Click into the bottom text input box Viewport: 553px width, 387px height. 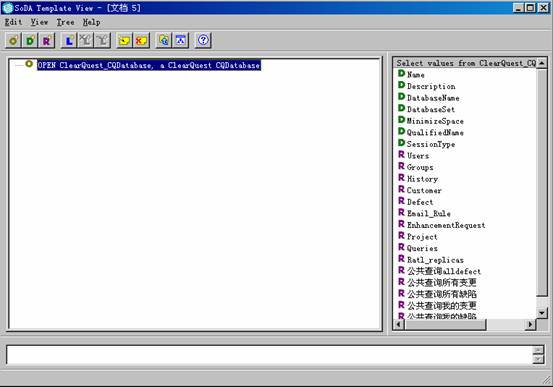point(270,355)
